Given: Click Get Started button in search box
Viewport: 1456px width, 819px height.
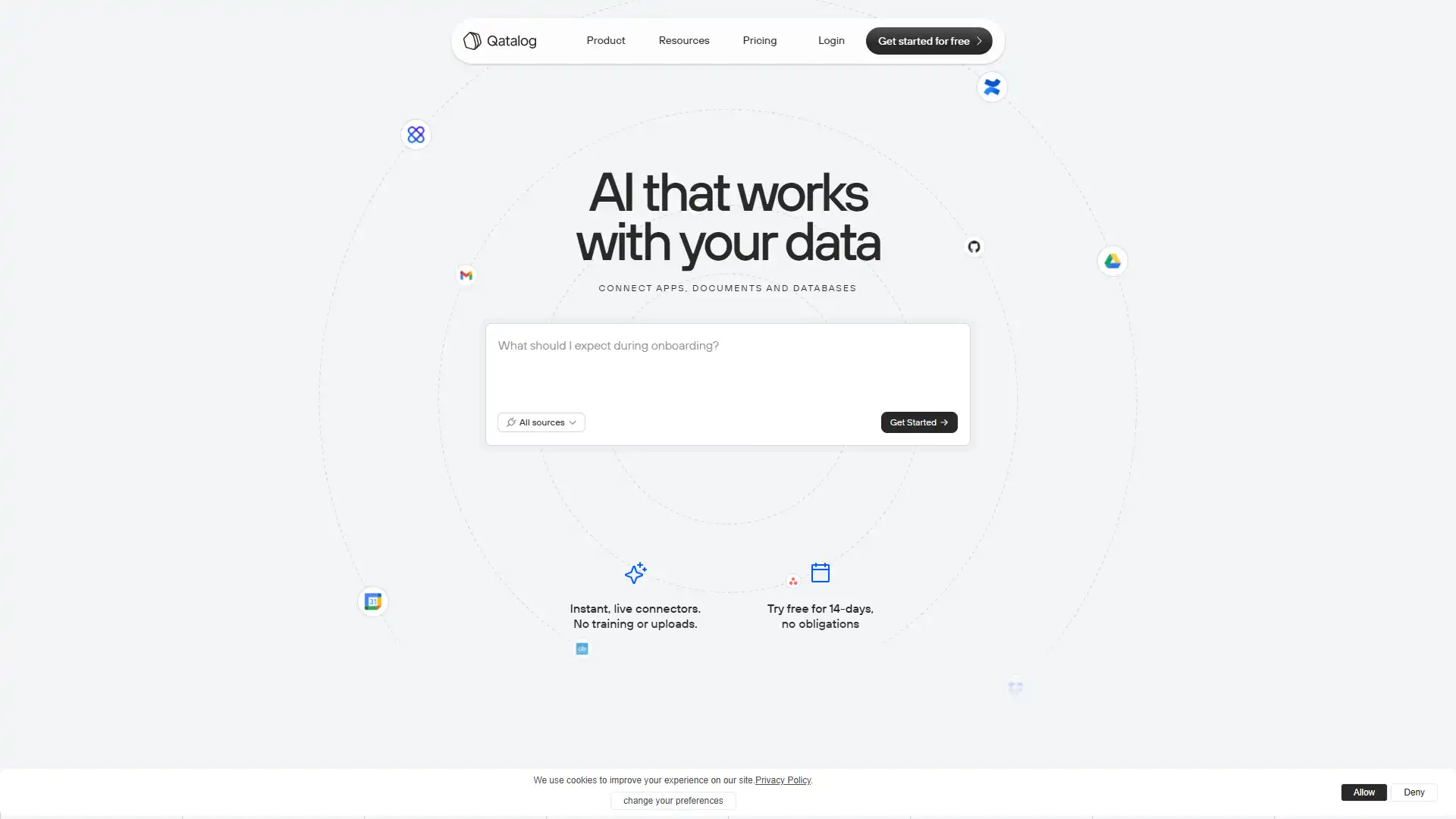Looking at the screenshot, I should pos(918,421).
